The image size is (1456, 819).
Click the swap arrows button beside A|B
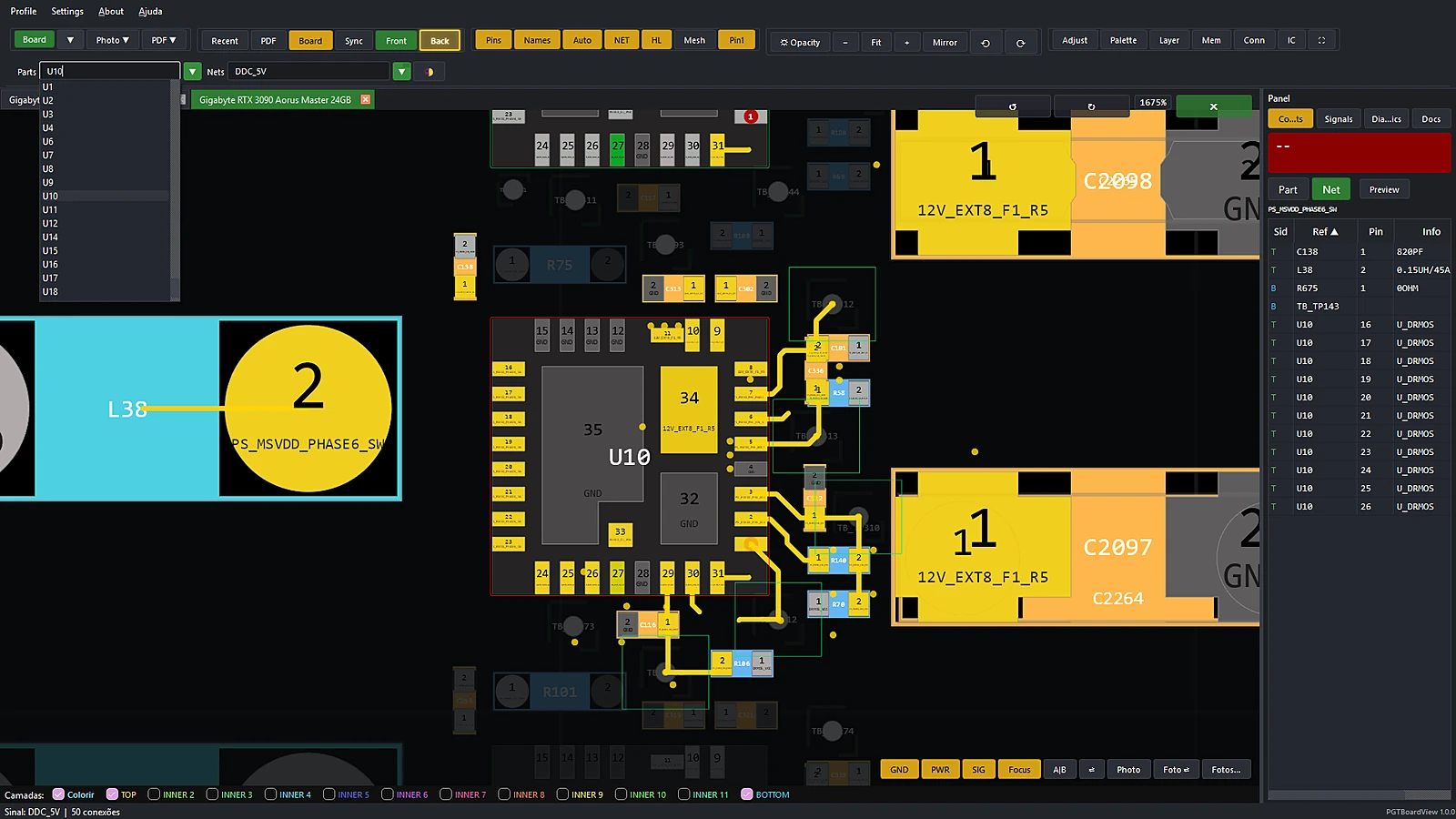coord(1092,770)
